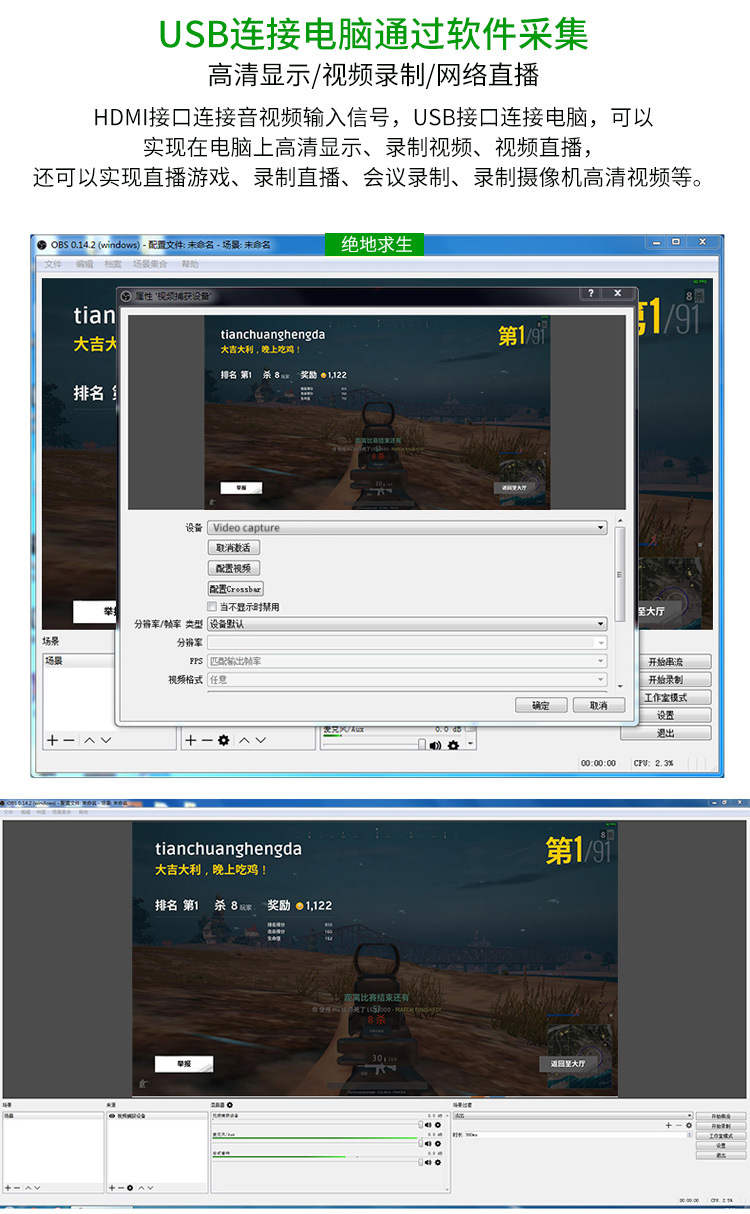Add a scene in upper OBS window
The height and width of the screenshot is (1214, 750).
click(x=51, y=740)
